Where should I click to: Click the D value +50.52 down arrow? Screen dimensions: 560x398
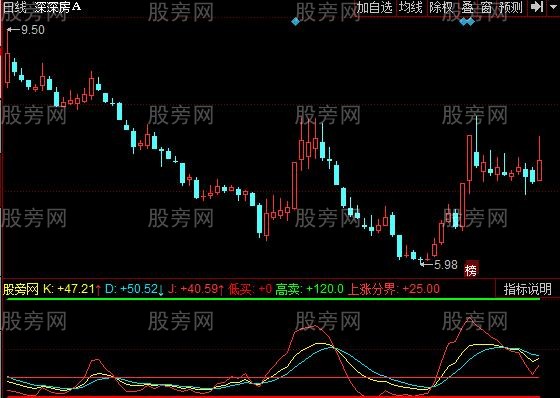pyautogui.click(x=161, y=290)
